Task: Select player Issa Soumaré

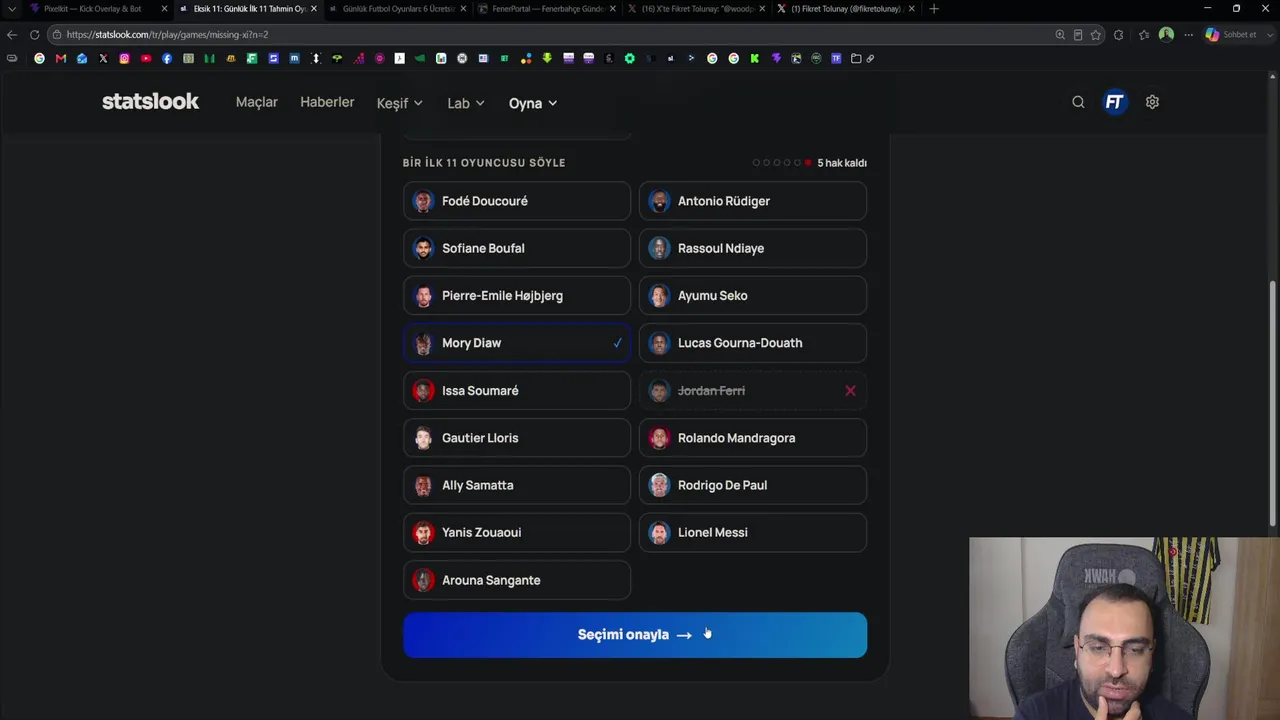Action: point(517,391)
